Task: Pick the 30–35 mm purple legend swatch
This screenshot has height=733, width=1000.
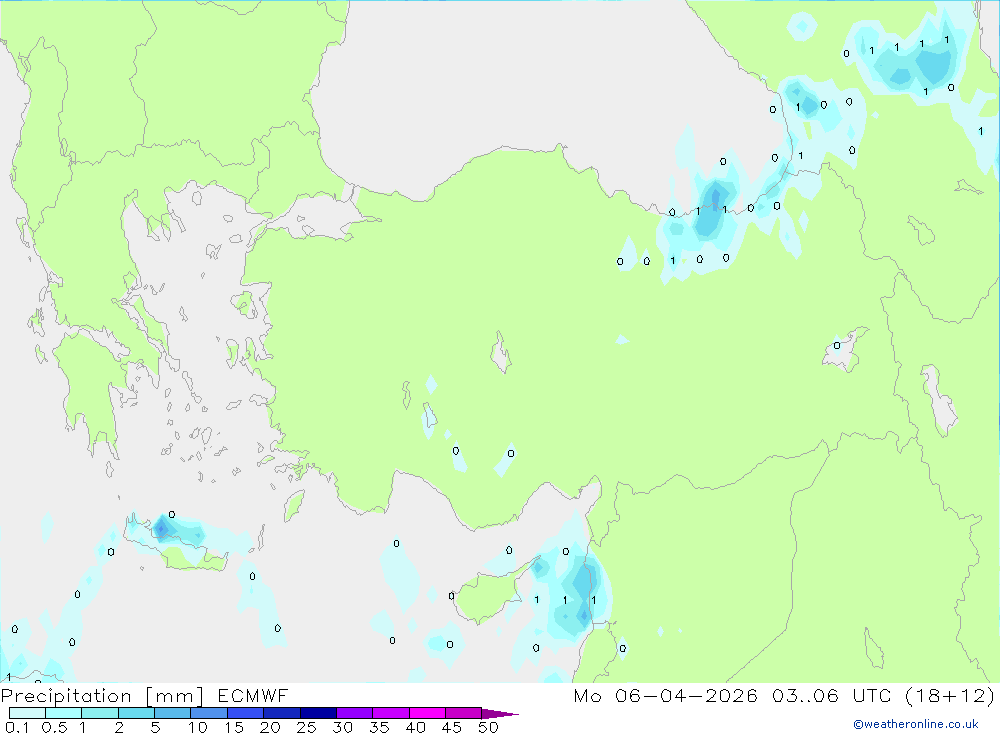Action: tap(355, 713)
